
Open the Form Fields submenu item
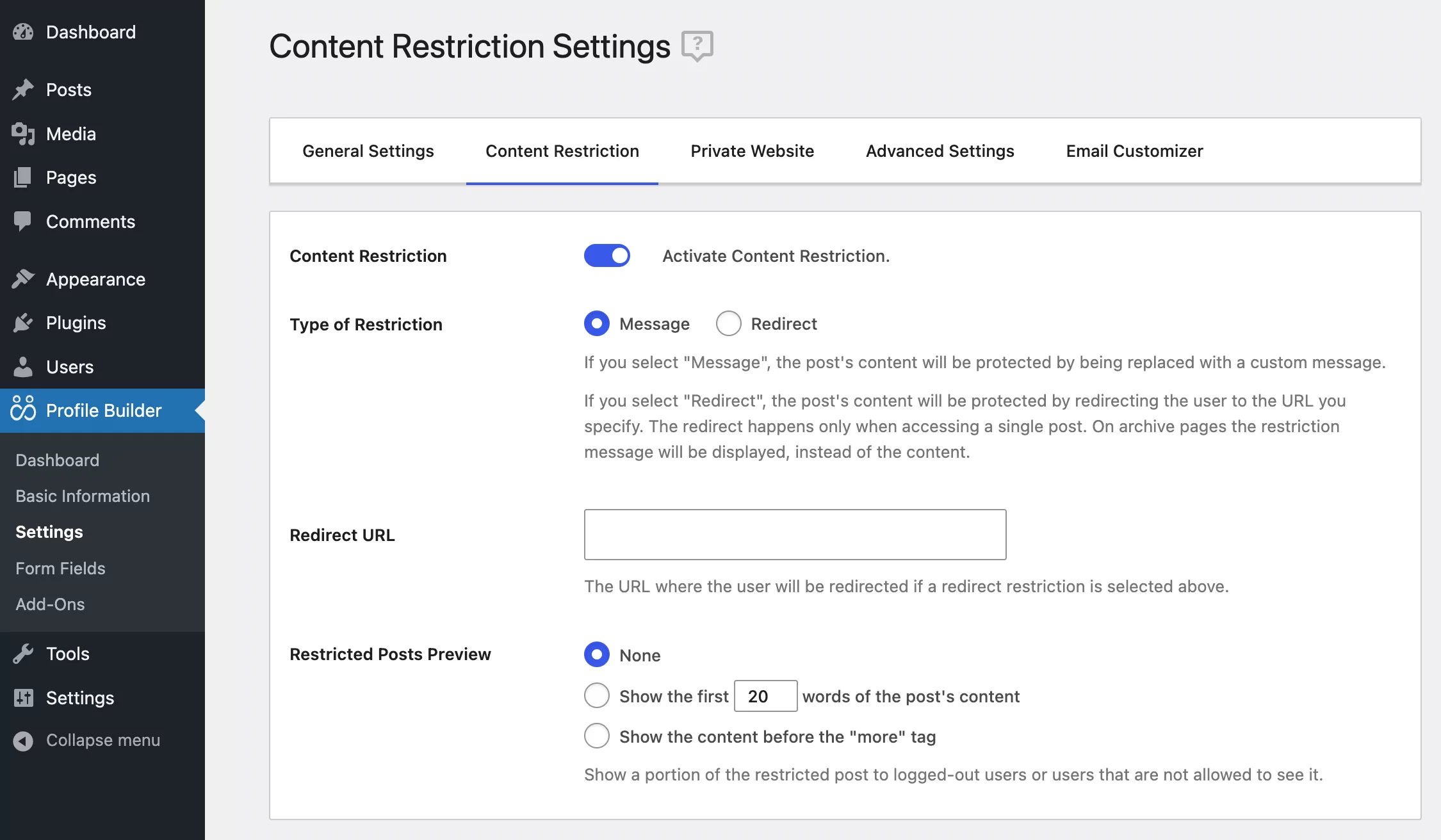(60, 569)
